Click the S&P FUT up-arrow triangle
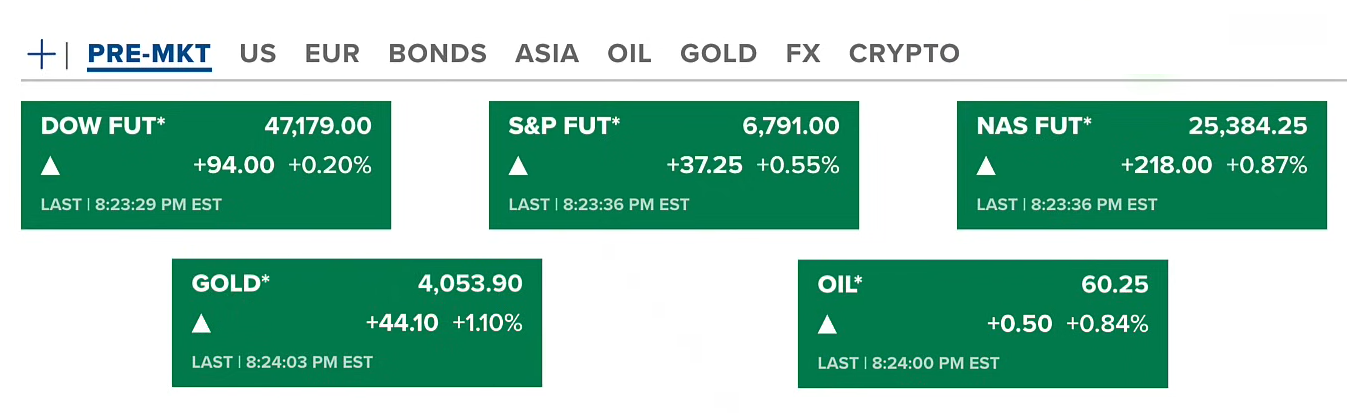 pyautogui.click(x=518, y=166)
